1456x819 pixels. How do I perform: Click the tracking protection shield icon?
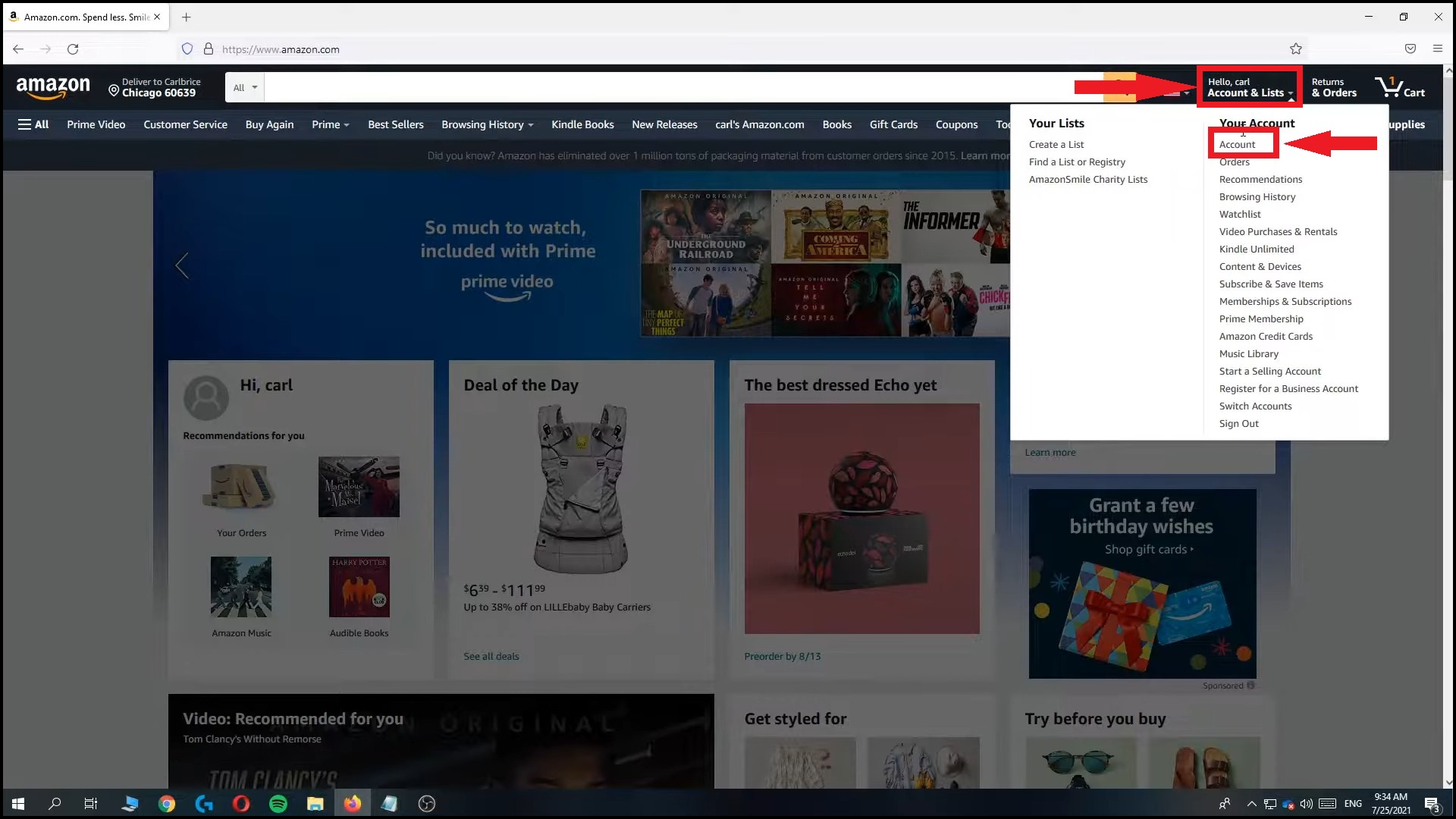[187, 49]
